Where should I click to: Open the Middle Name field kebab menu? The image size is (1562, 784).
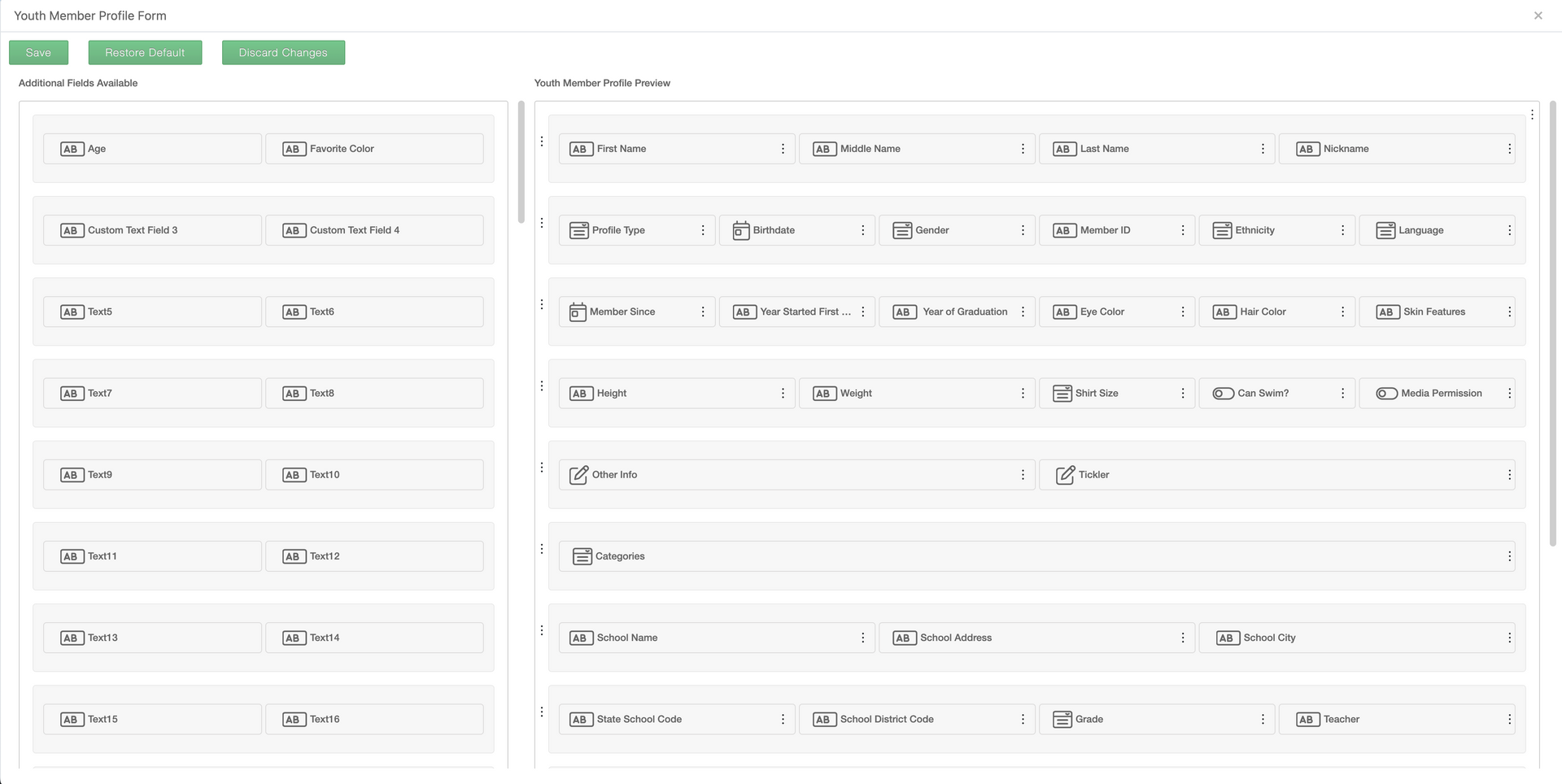(x=1023, y=149)
